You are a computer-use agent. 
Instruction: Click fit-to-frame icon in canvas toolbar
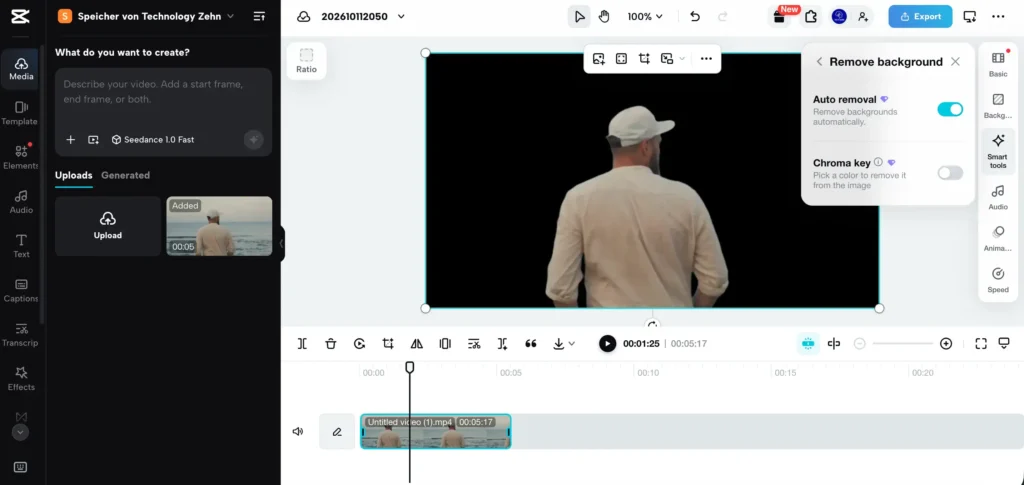pyautogui.click(x=621, y=59)
